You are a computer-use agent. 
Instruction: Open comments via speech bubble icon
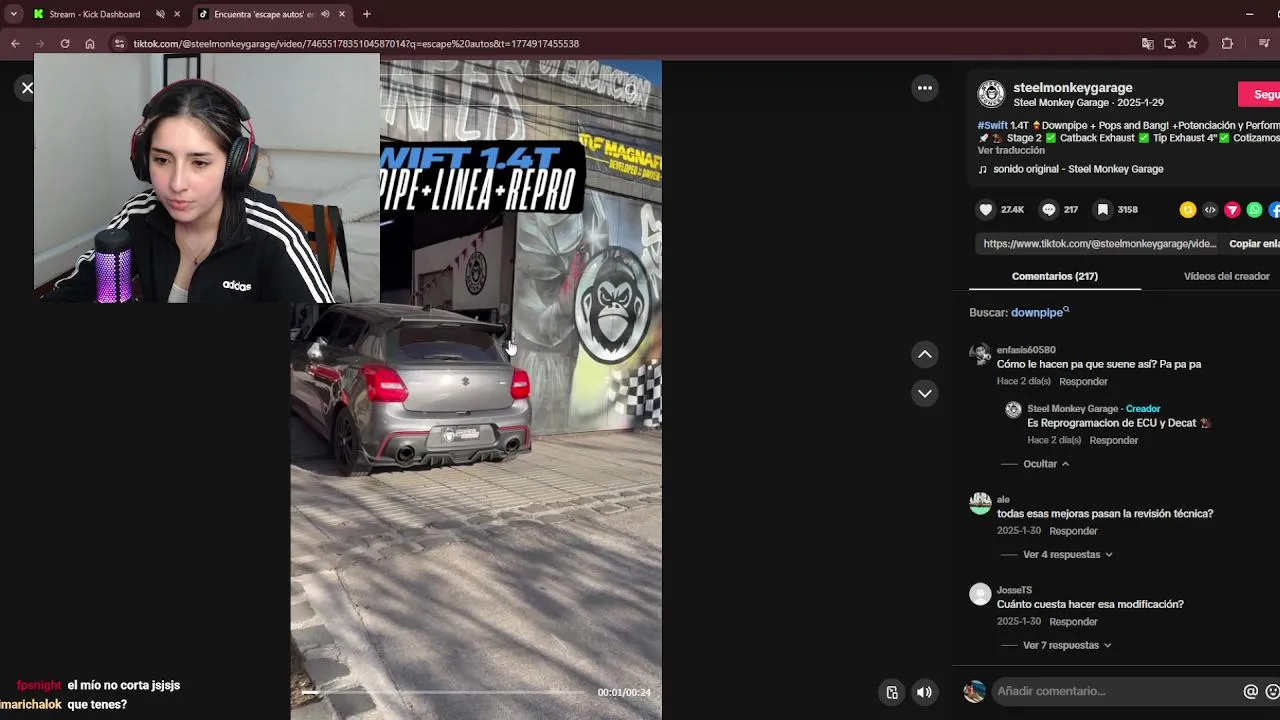1048,209
